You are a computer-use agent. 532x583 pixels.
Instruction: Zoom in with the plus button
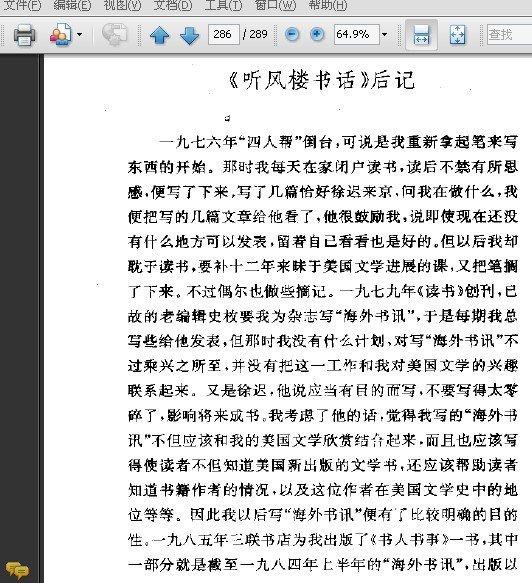[317, 35]
